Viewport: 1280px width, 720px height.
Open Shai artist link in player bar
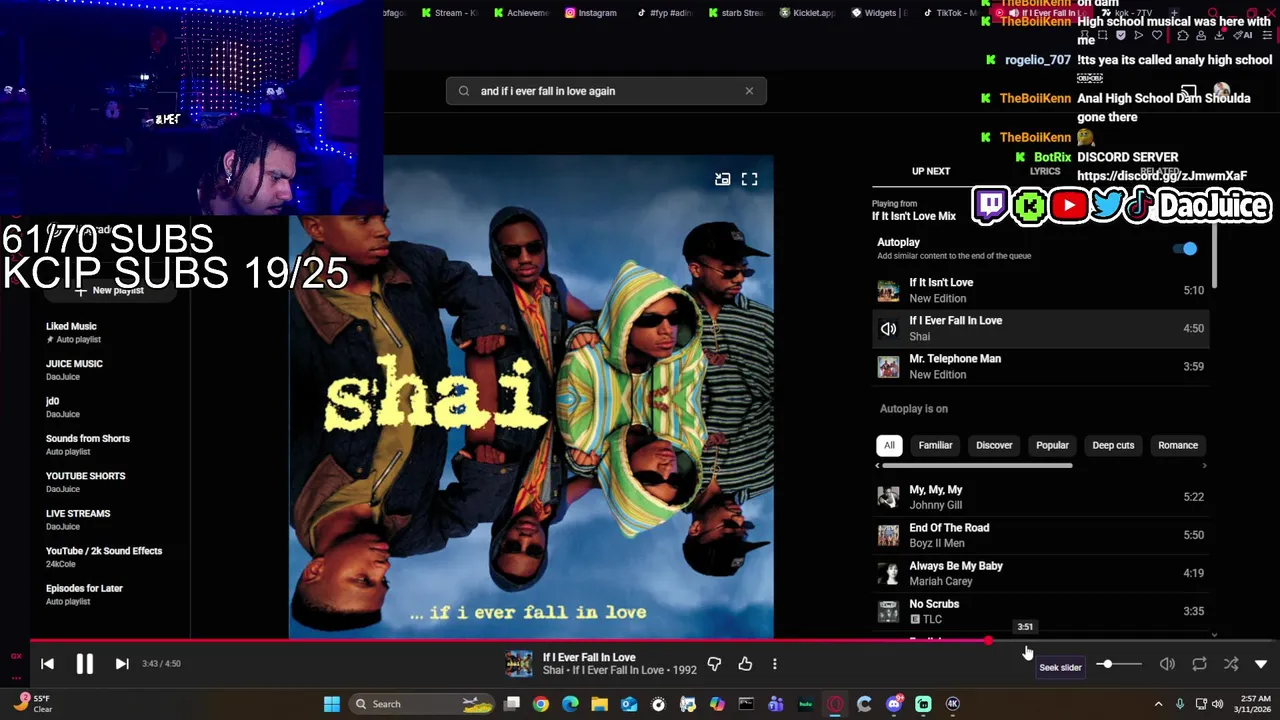[x=553, y=670]
